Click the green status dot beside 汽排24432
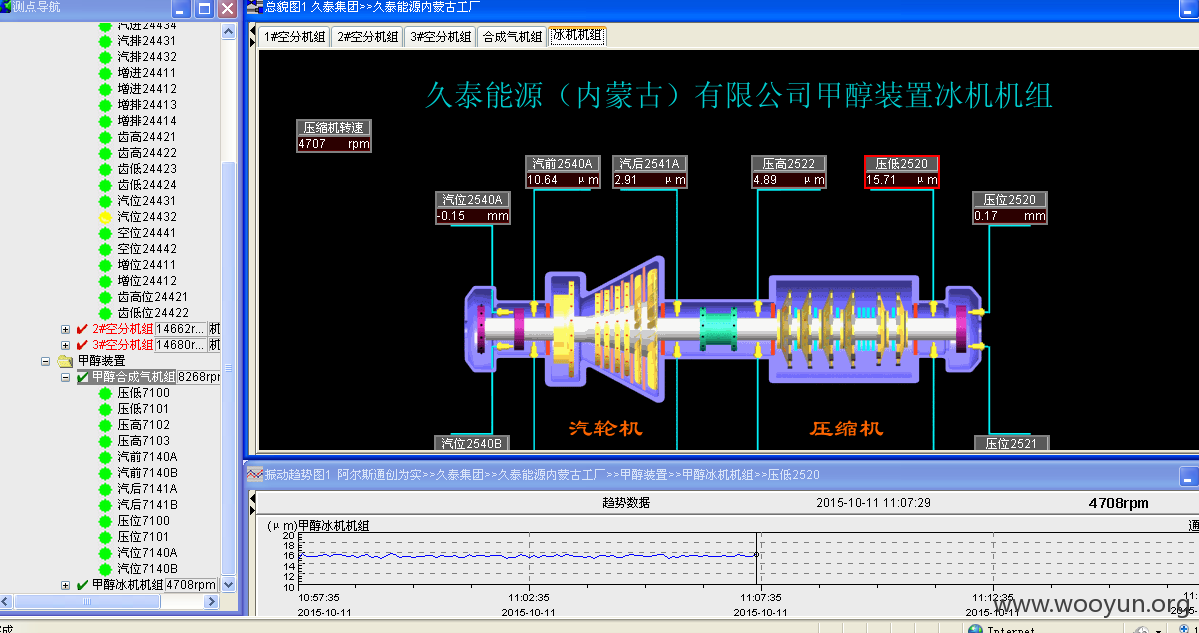Image resolution: width=1199 pixels, height=633 pixels. pos(106,57)
